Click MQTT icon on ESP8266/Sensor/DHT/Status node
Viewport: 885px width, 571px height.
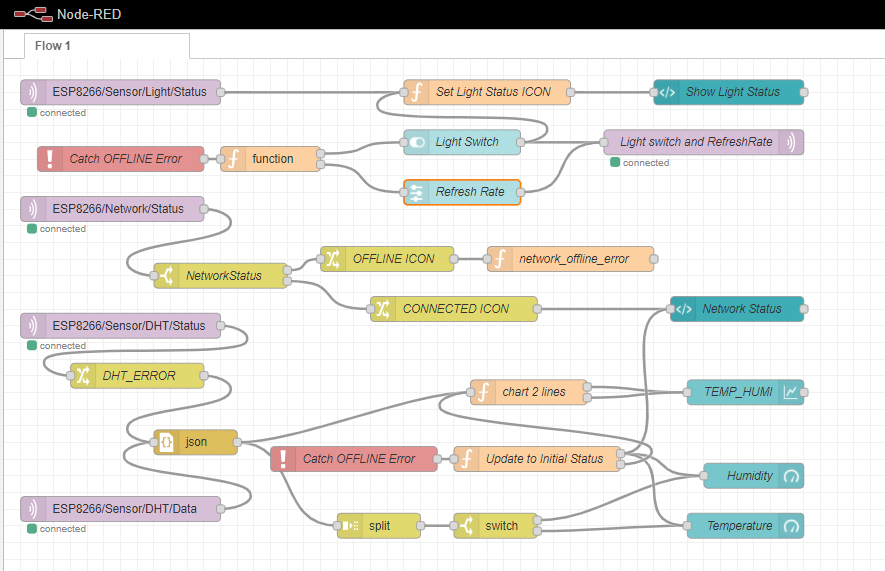tap(33, 326)
